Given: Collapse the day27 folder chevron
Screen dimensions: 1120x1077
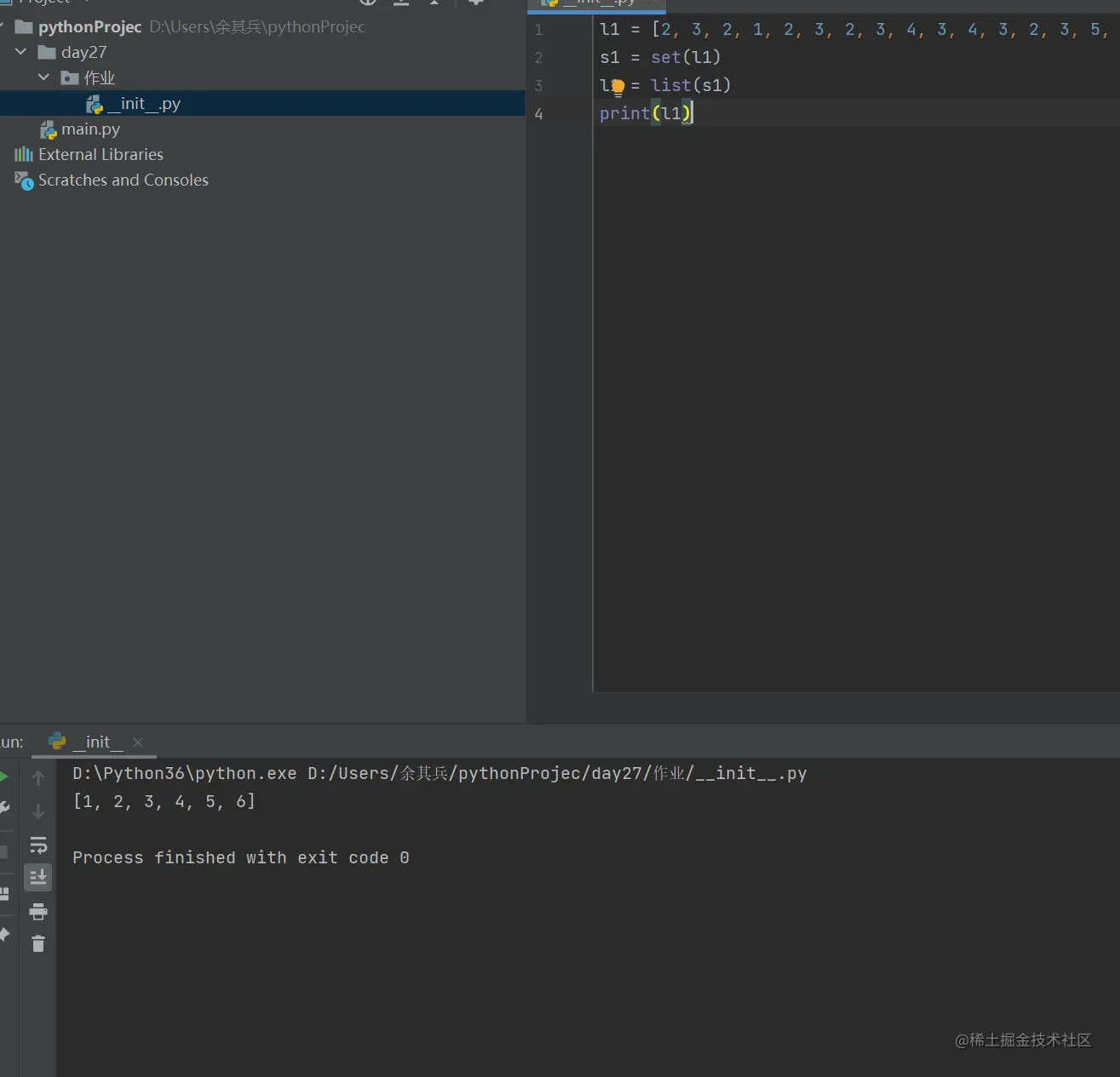Looking at the screenshot, I should [21, 52].
